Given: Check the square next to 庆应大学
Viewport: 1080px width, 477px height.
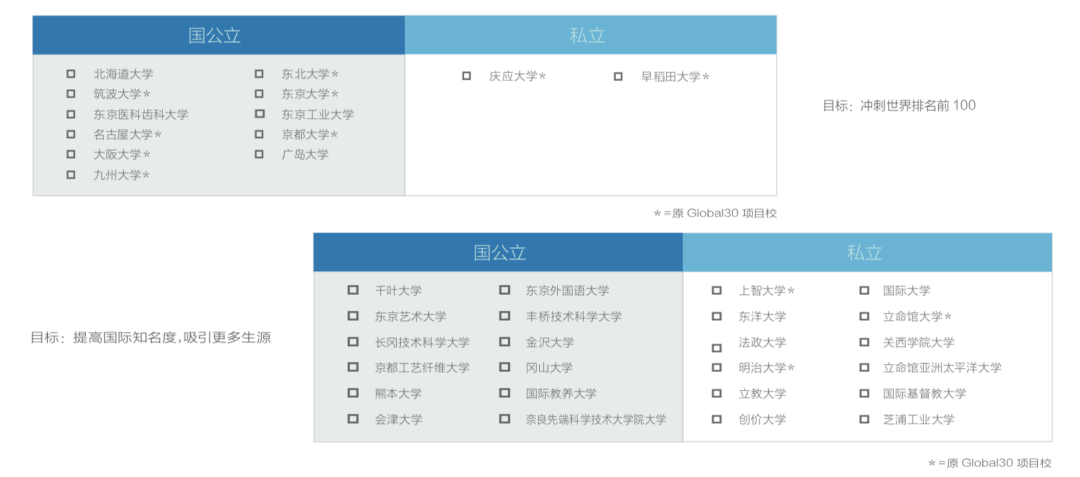Looking at the screenshot, I should tap(466, 76).
